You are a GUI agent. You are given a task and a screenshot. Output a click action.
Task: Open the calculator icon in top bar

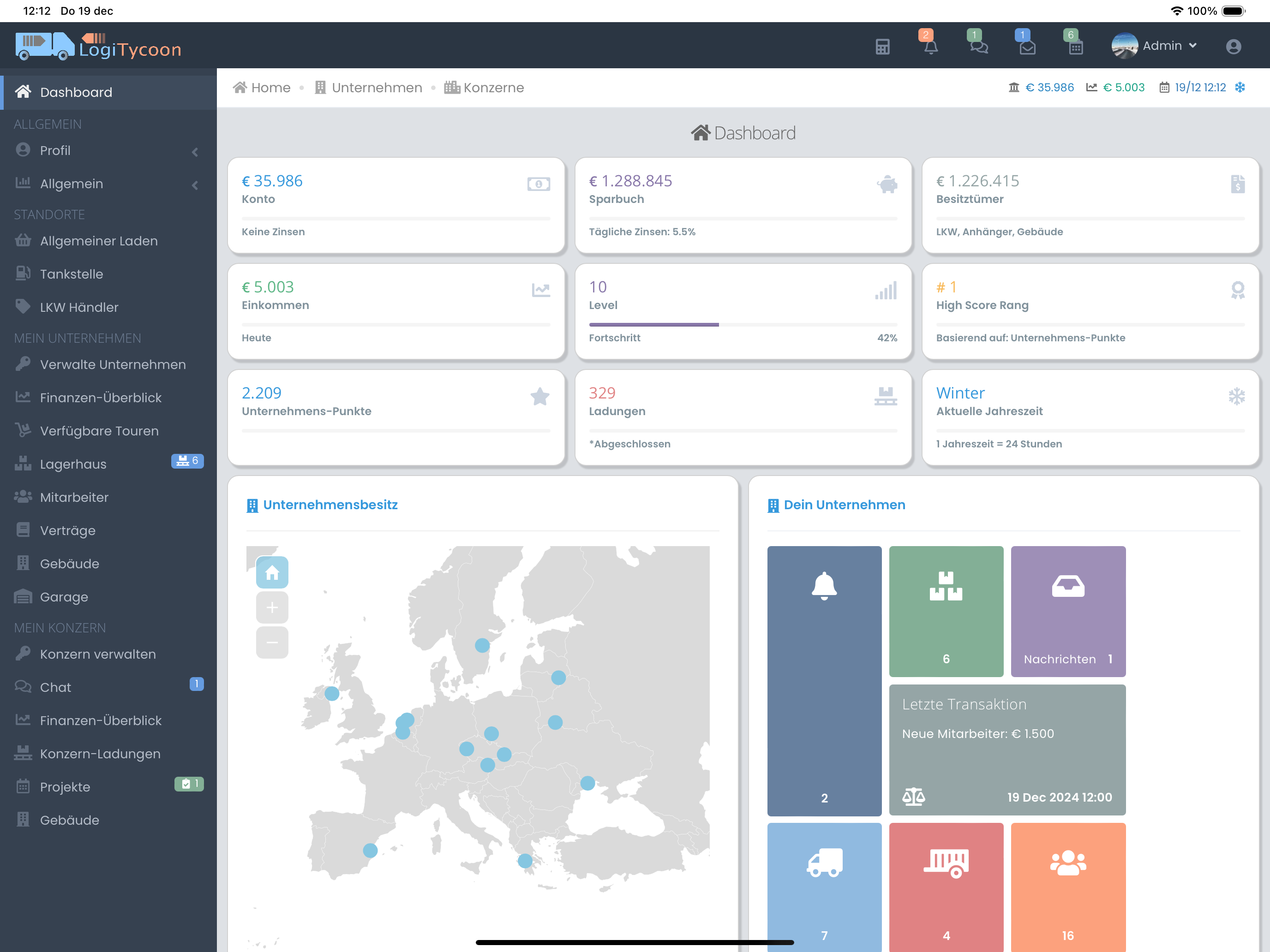[882, 47]
